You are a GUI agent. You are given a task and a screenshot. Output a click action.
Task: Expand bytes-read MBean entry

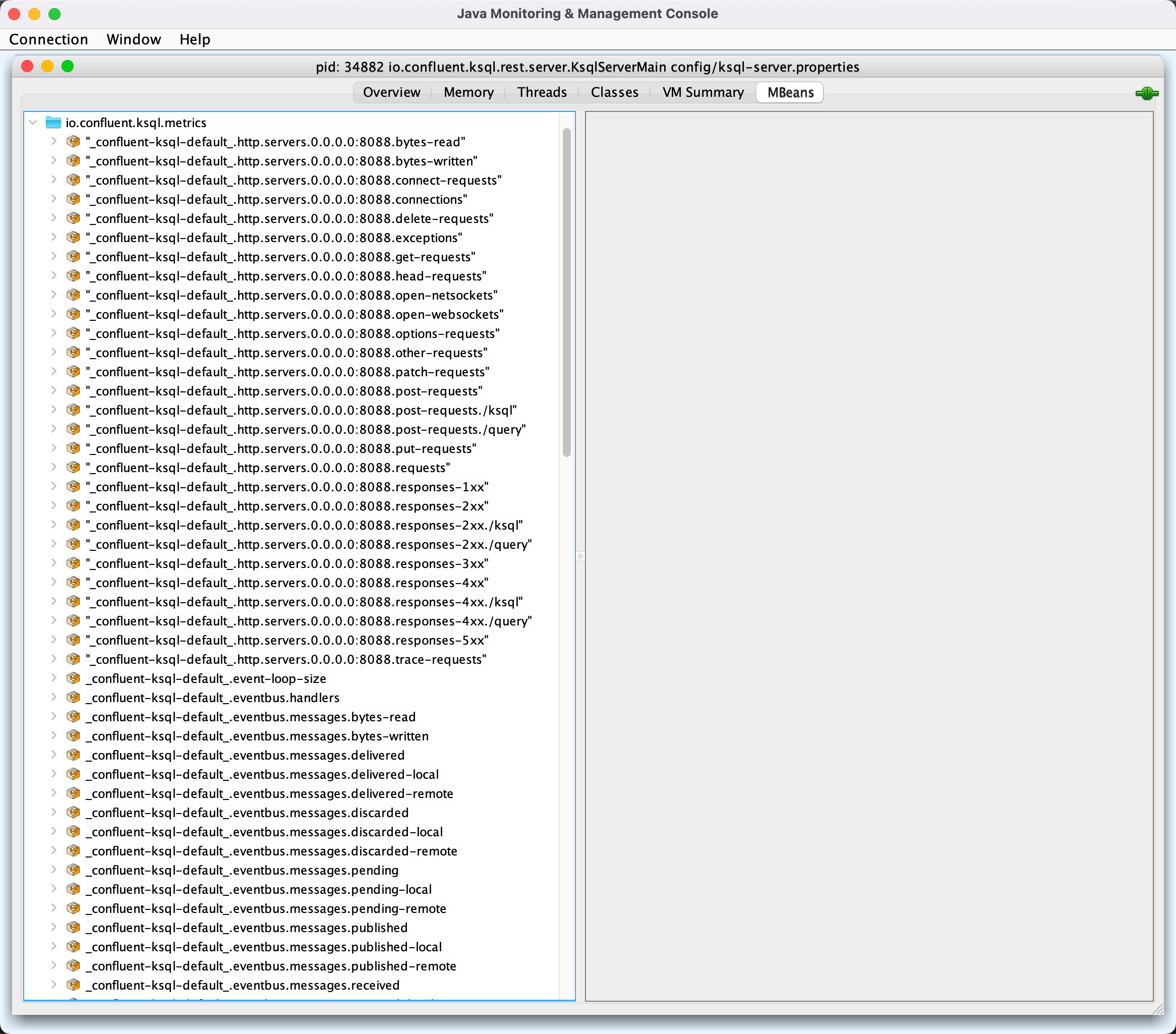[x=53, y=142]
